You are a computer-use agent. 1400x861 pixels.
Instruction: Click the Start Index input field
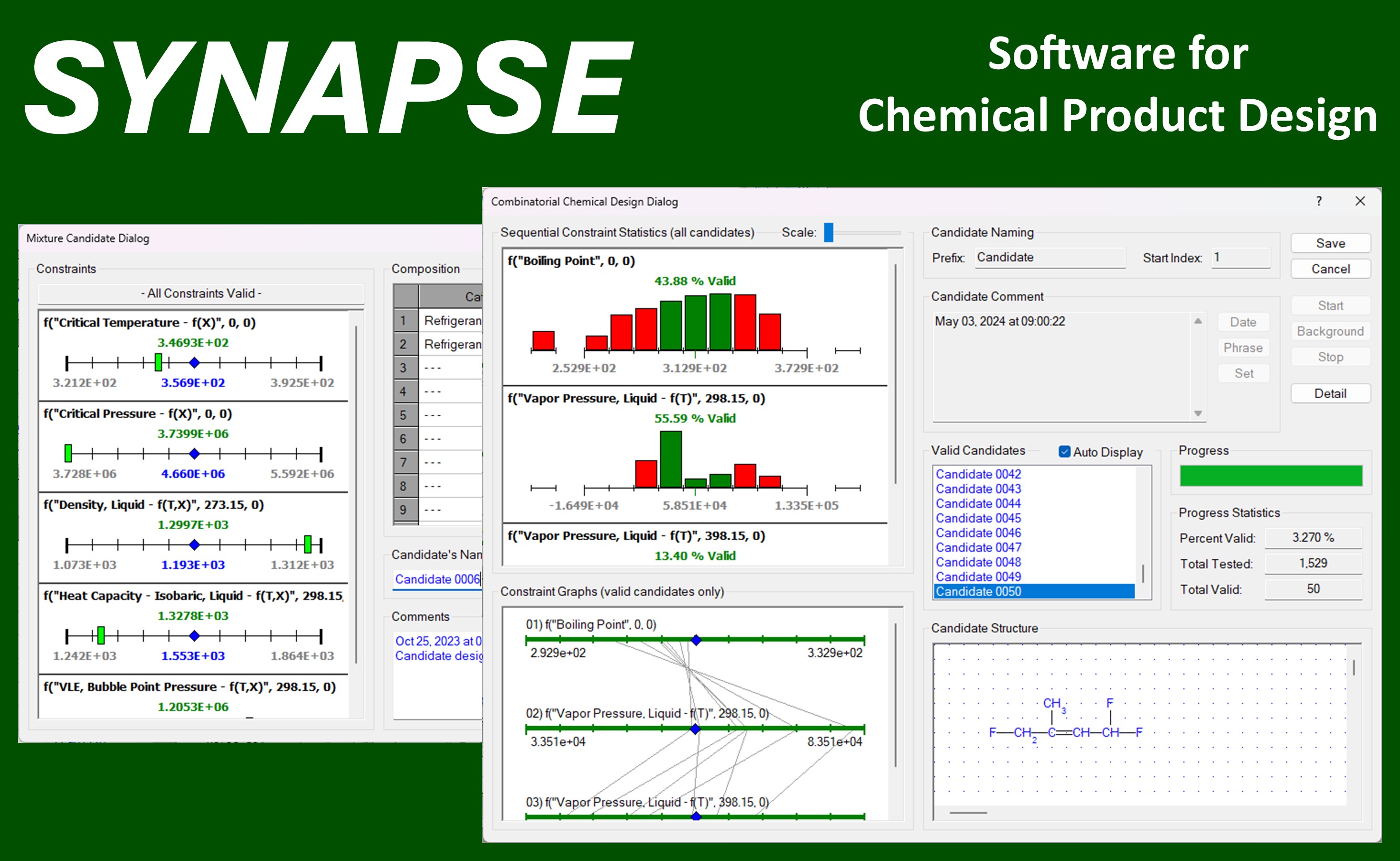1240,257
